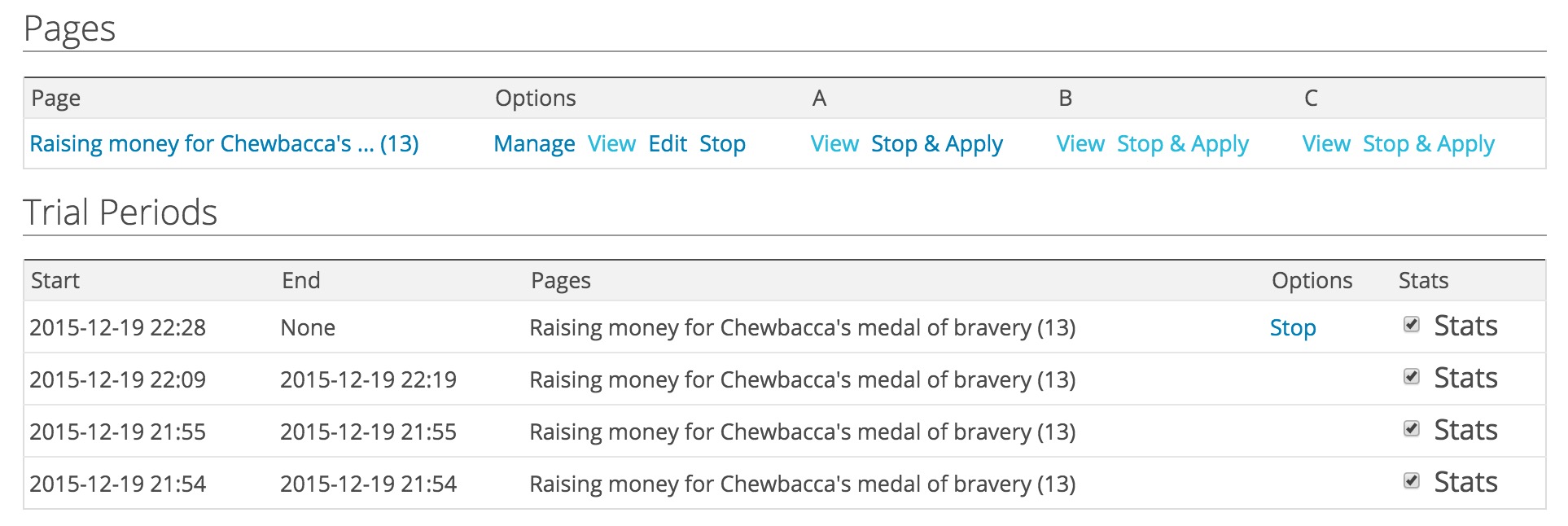Toggle Stats checkbox for the 21:55 trial

pos(1412,429)
